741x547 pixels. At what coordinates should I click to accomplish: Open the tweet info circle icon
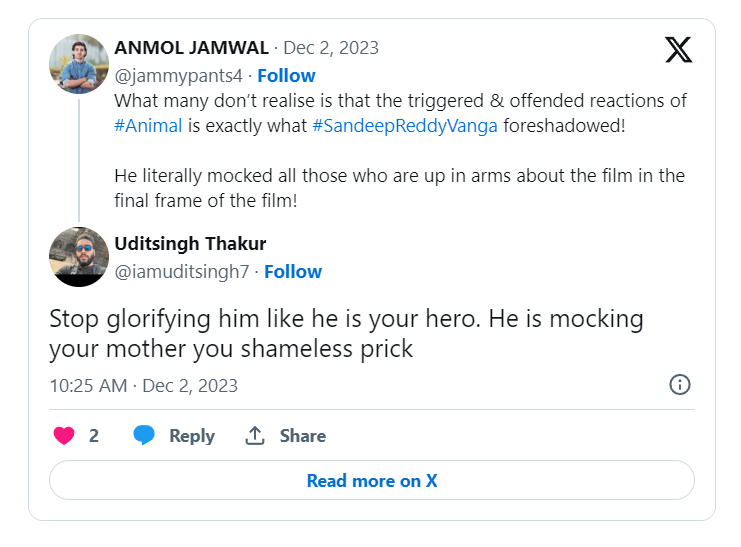click(x=680, y=385)
